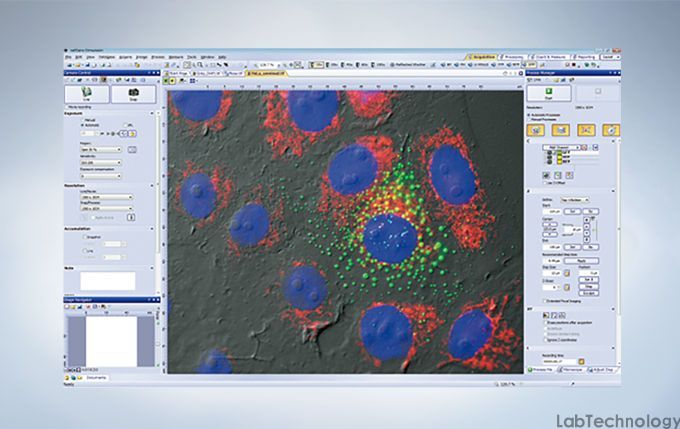Click the Stop button under Position
680x429 pixels.
click(589, 287)
